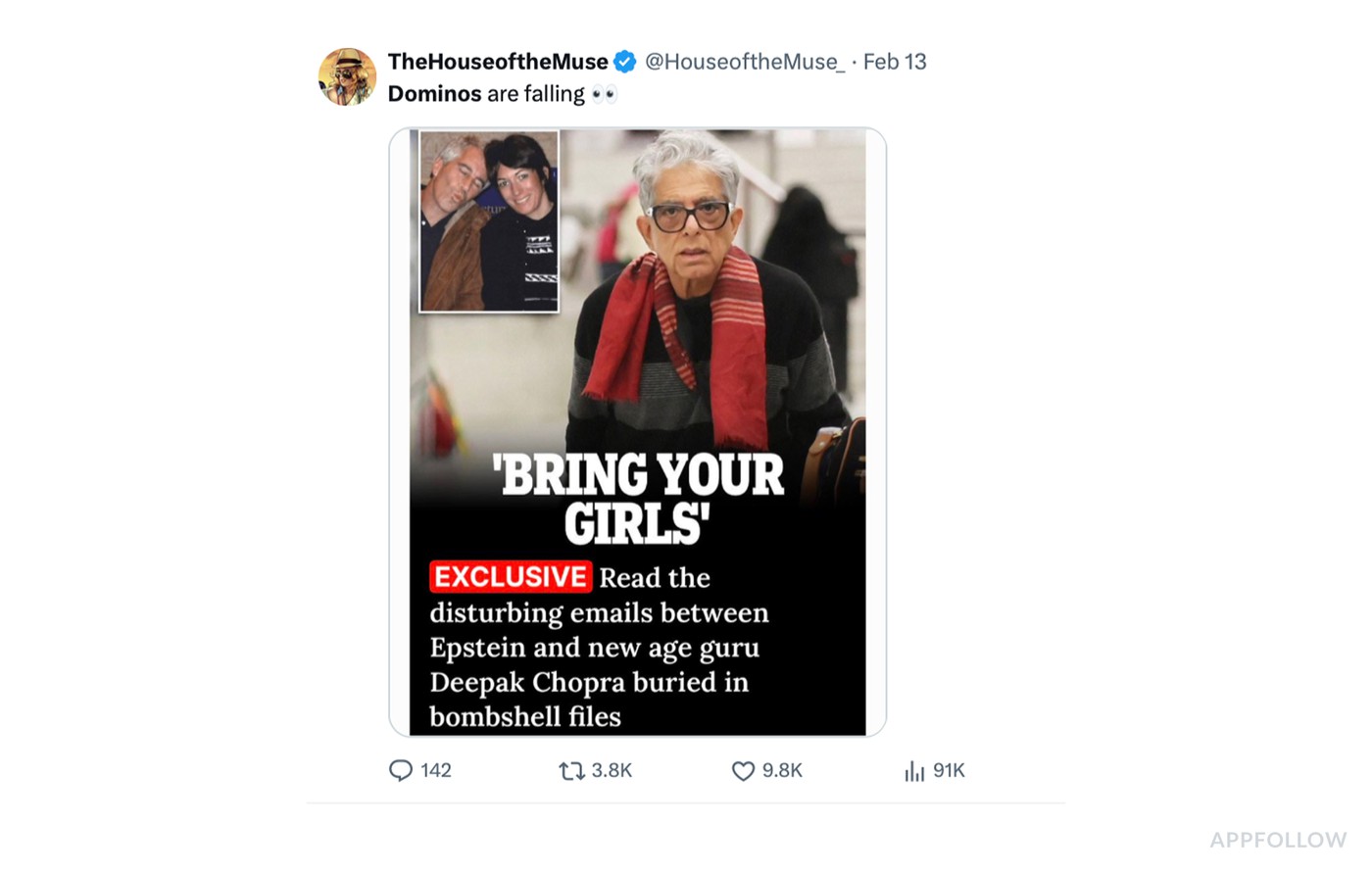
Task: Click the 'BRING YOUR GIRLS' headline
Action: pos(638,499)
